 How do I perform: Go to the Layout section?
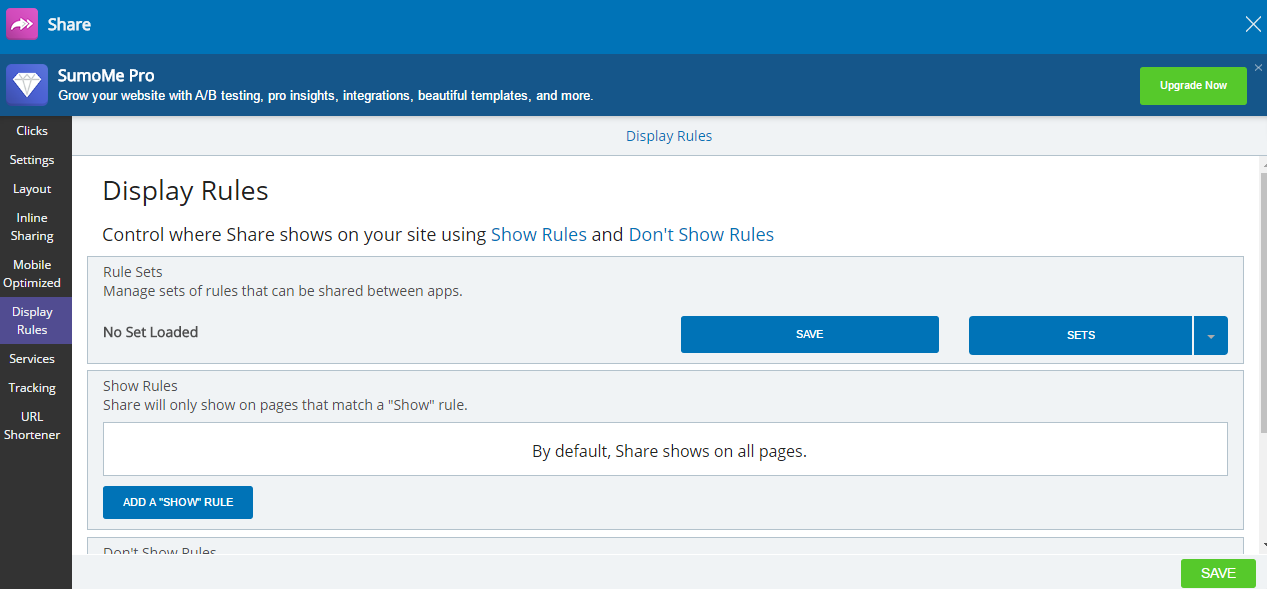pos(32,189)
